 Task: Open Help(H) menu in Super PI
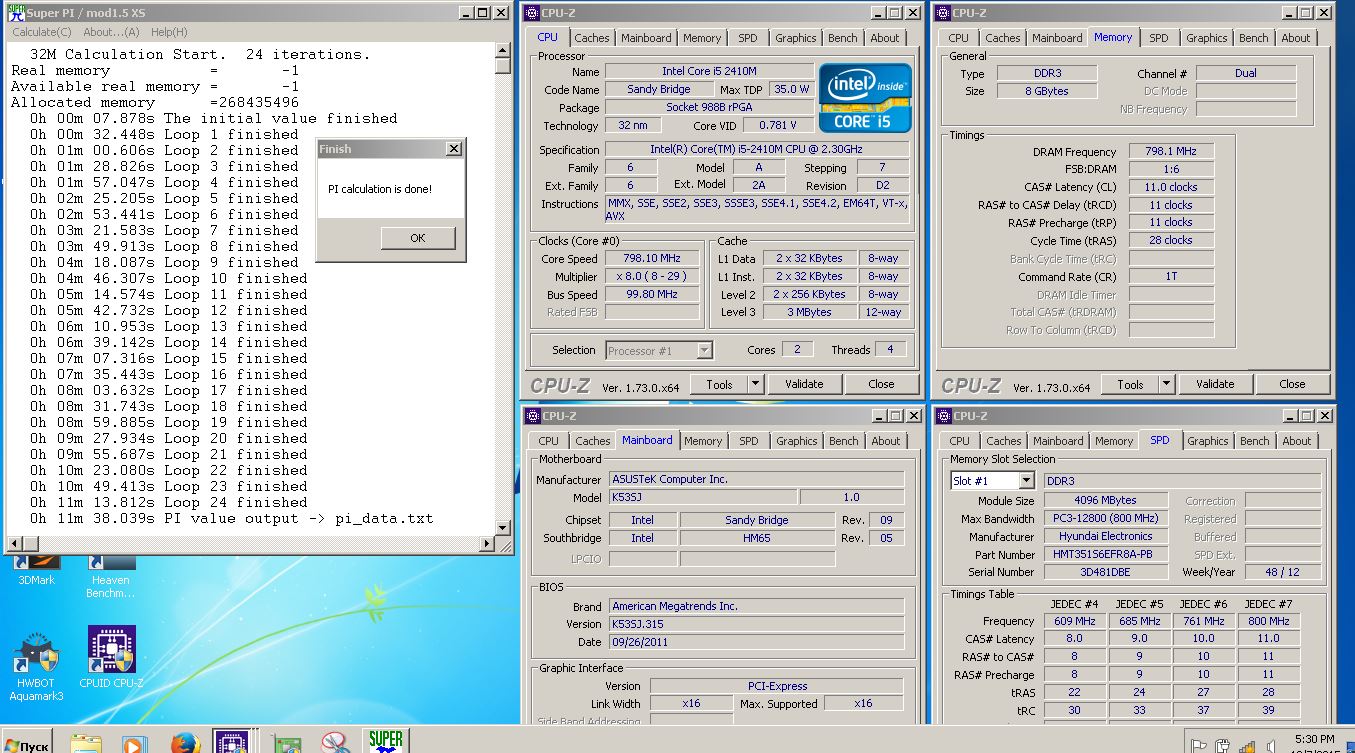[169, 32]
